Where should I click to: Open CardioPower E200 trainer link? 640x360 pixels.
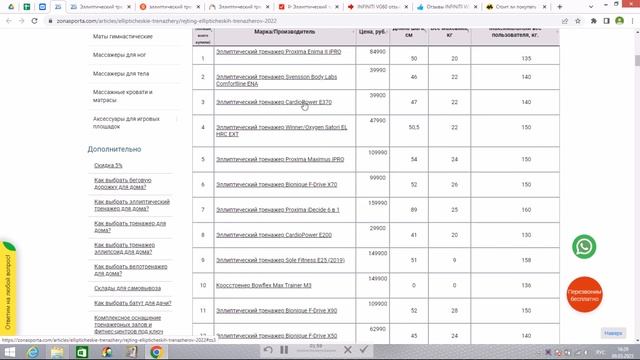[273, 235]
